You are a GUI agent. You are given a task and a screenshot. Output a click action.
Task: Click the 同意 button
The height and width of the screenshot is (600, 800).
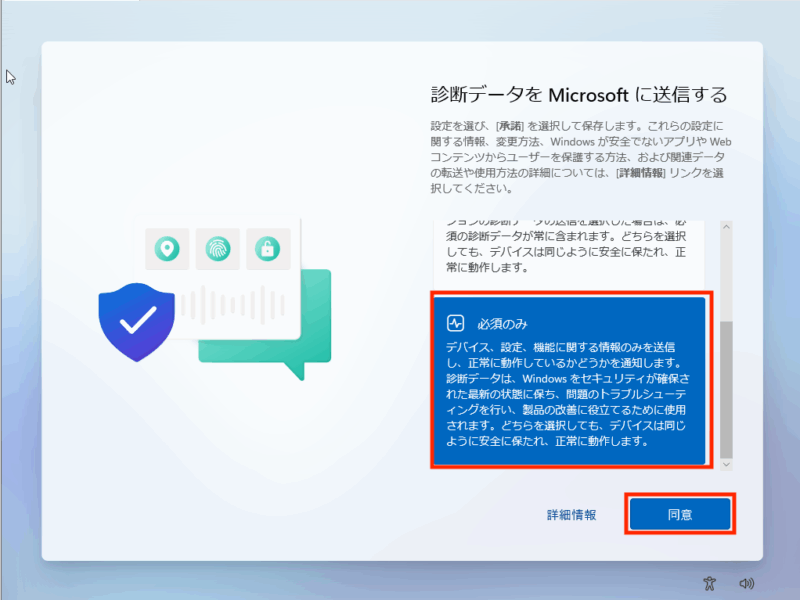pos(680,514)
